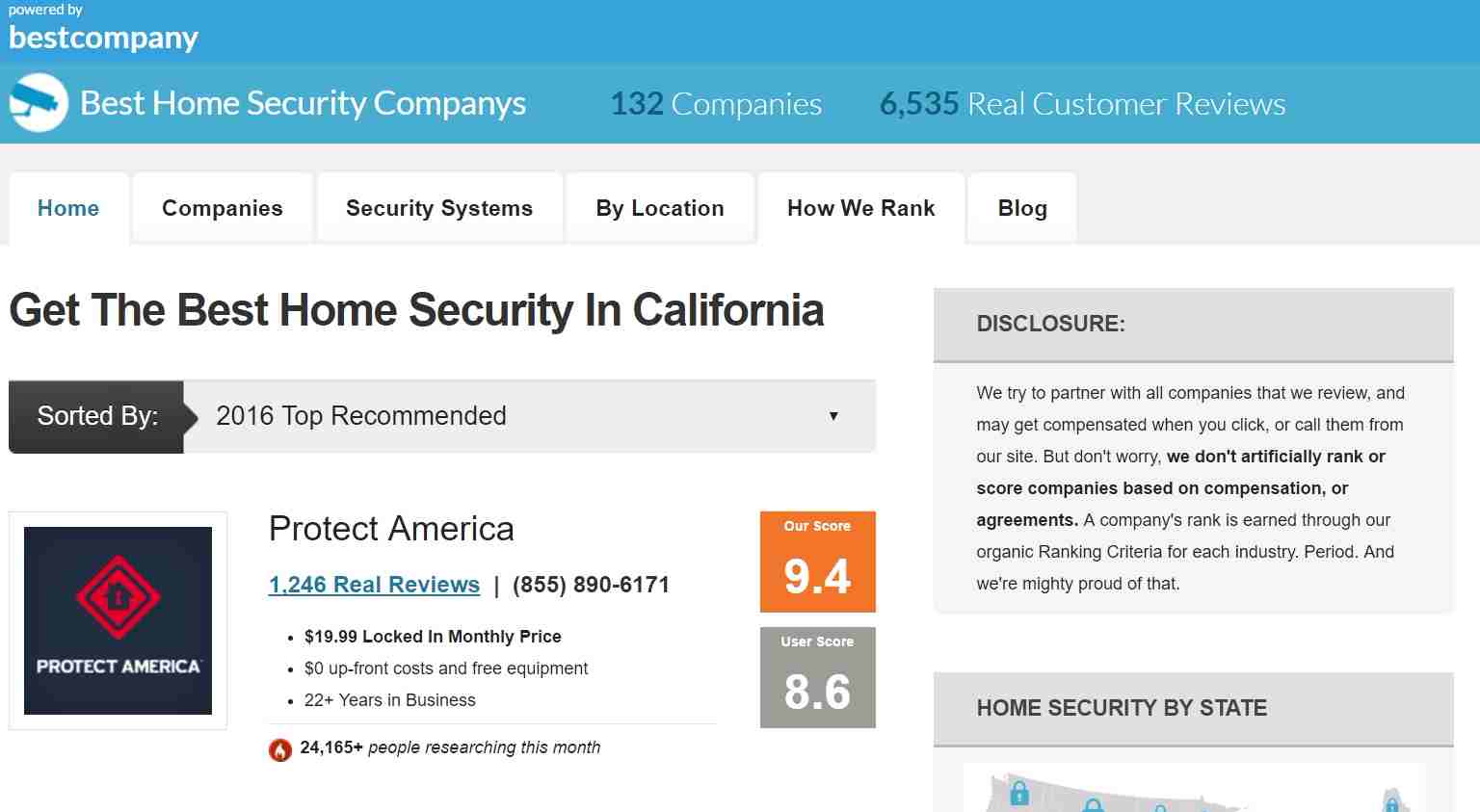
Task: Click the state map under Home Security By State
Action: [1193, 788]
